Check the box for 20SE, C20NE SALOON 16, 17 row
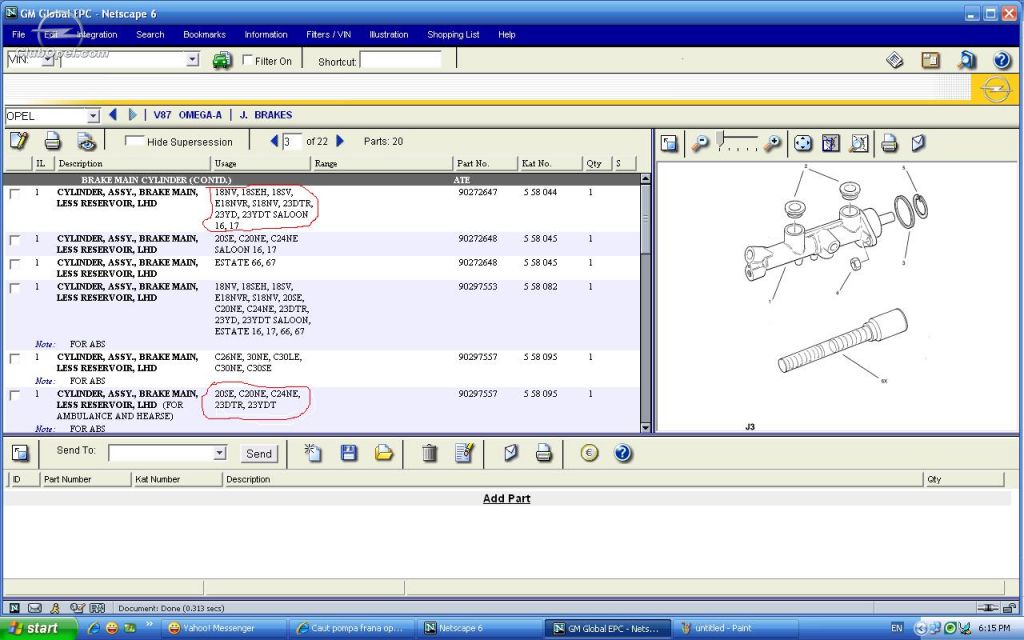This screenshot has height=640, width=1024. tap(14, 240)
